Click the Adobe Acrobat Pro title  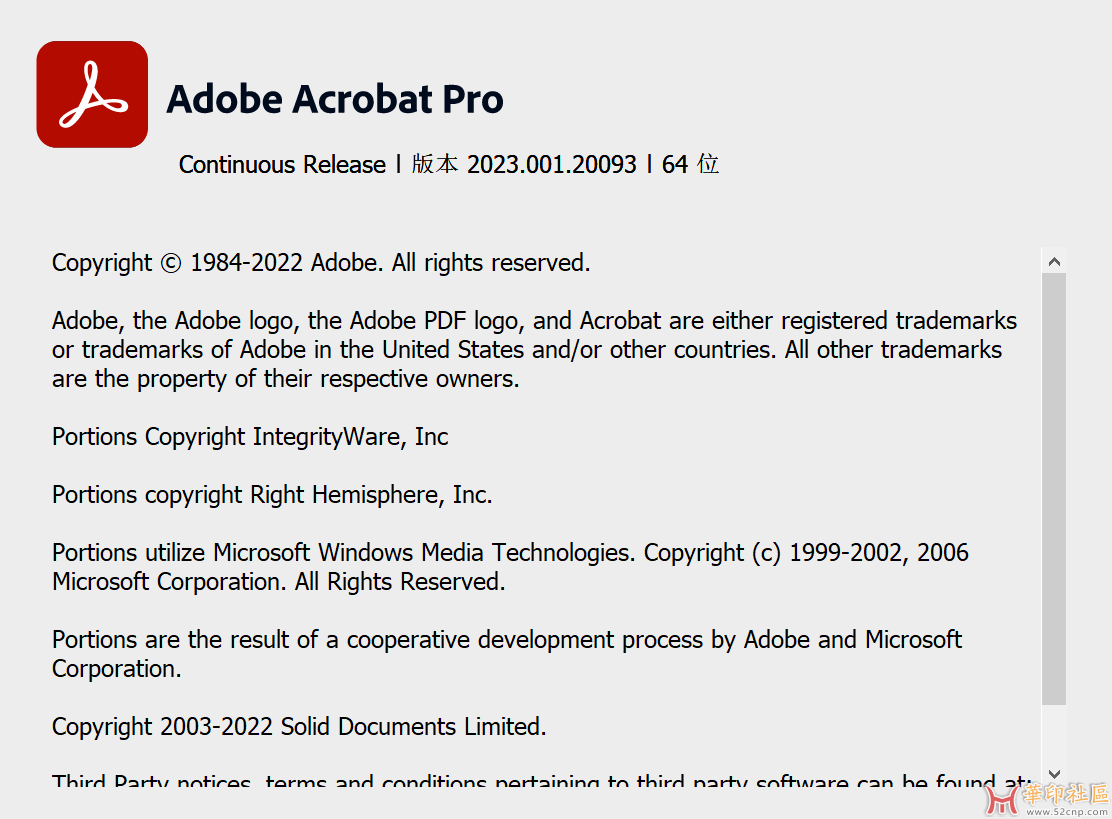(335, 99)
